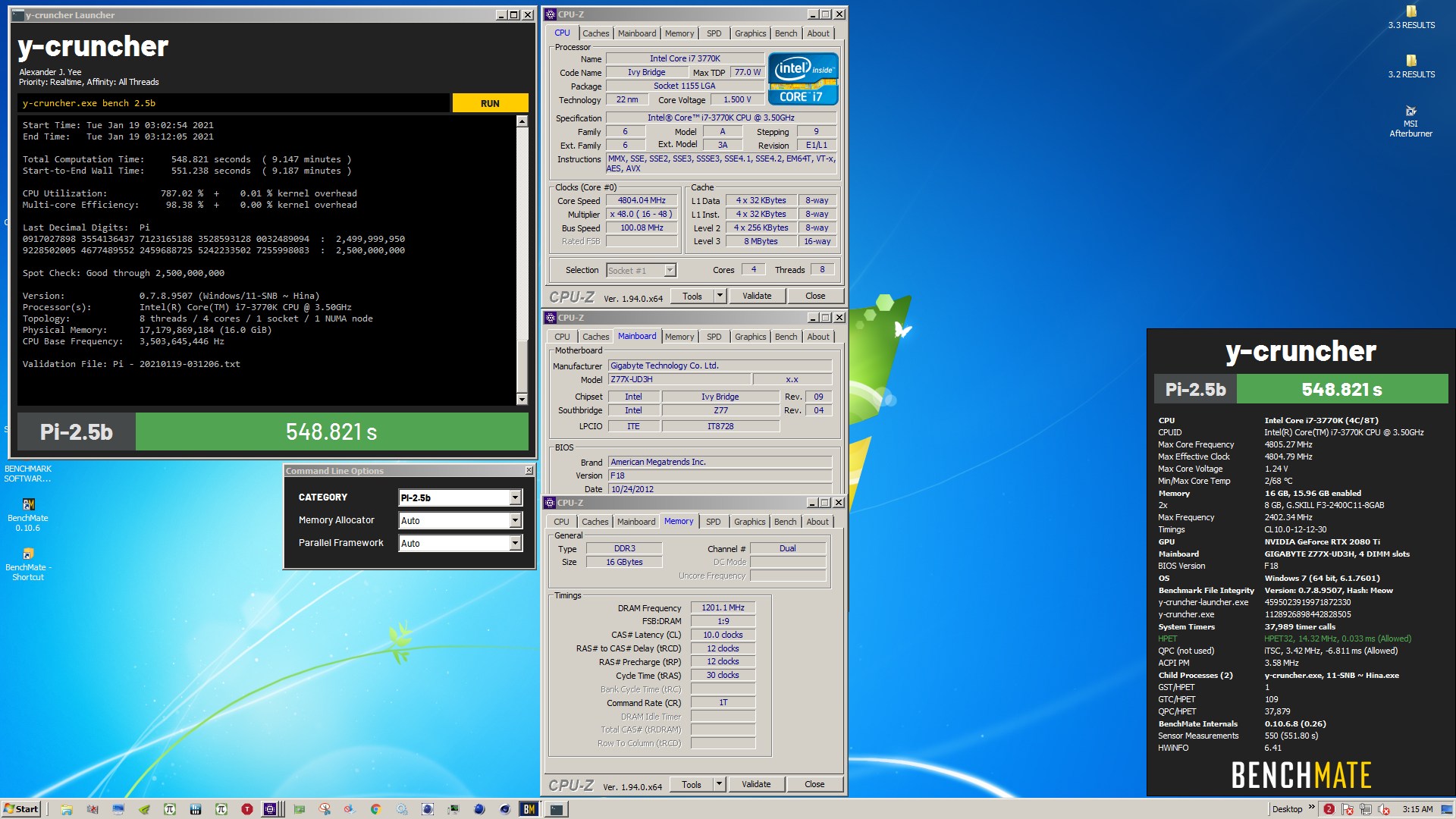Click the NVIDIA green icon in taskbar
The image size is (1456, 819).
click(144, 809)
